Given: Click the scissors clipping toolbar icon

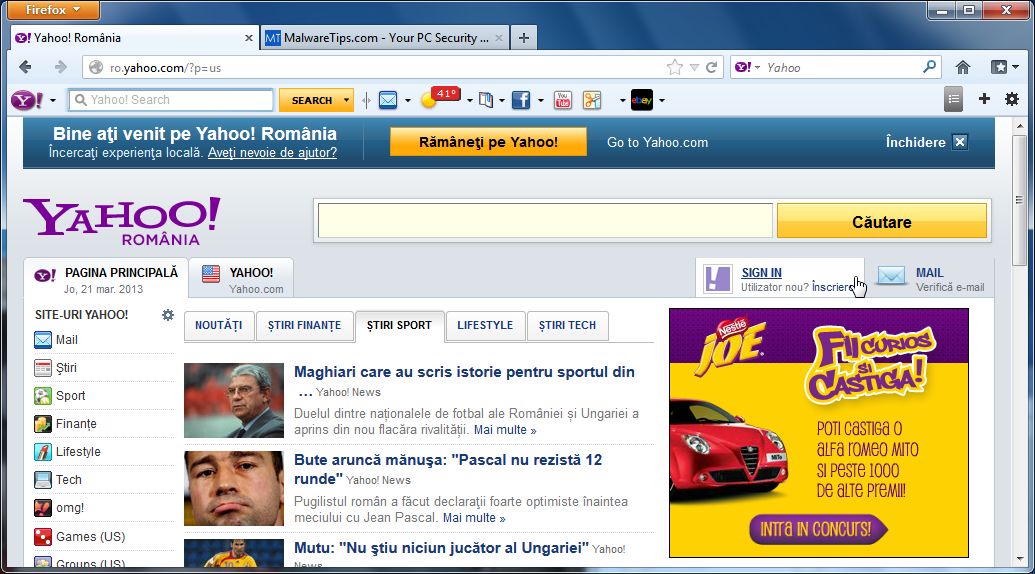Looking at the screenshot, I should (592, 100).
